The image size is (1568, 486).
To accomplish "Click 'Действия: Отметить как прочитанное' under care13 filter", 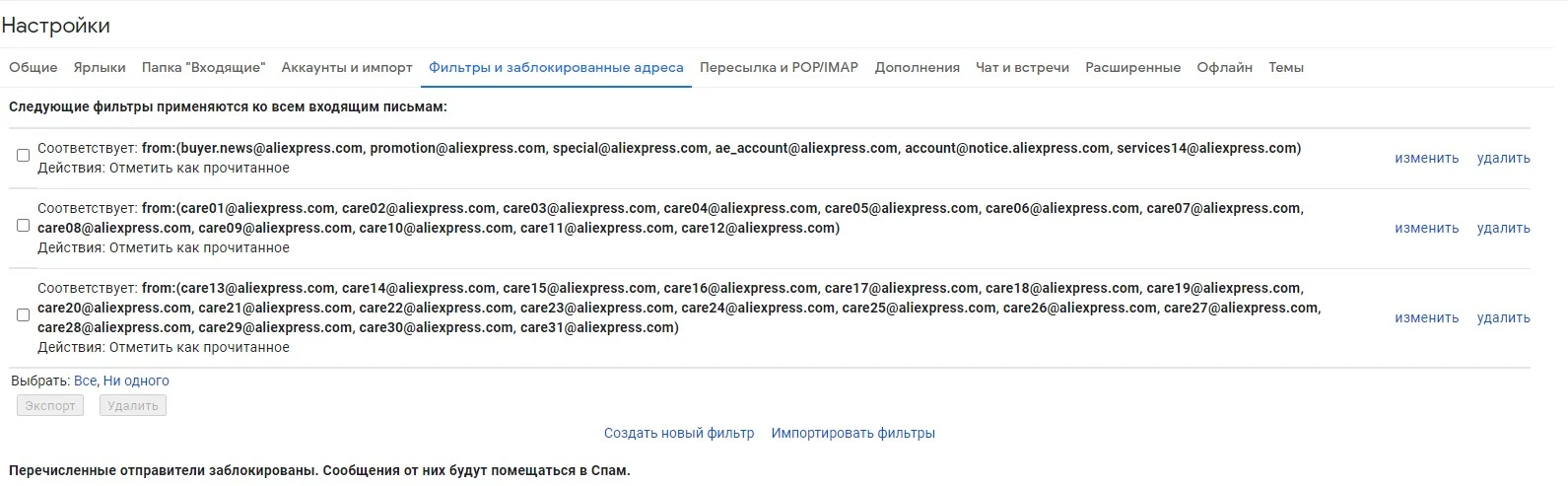I will click(x=164, y=347).
